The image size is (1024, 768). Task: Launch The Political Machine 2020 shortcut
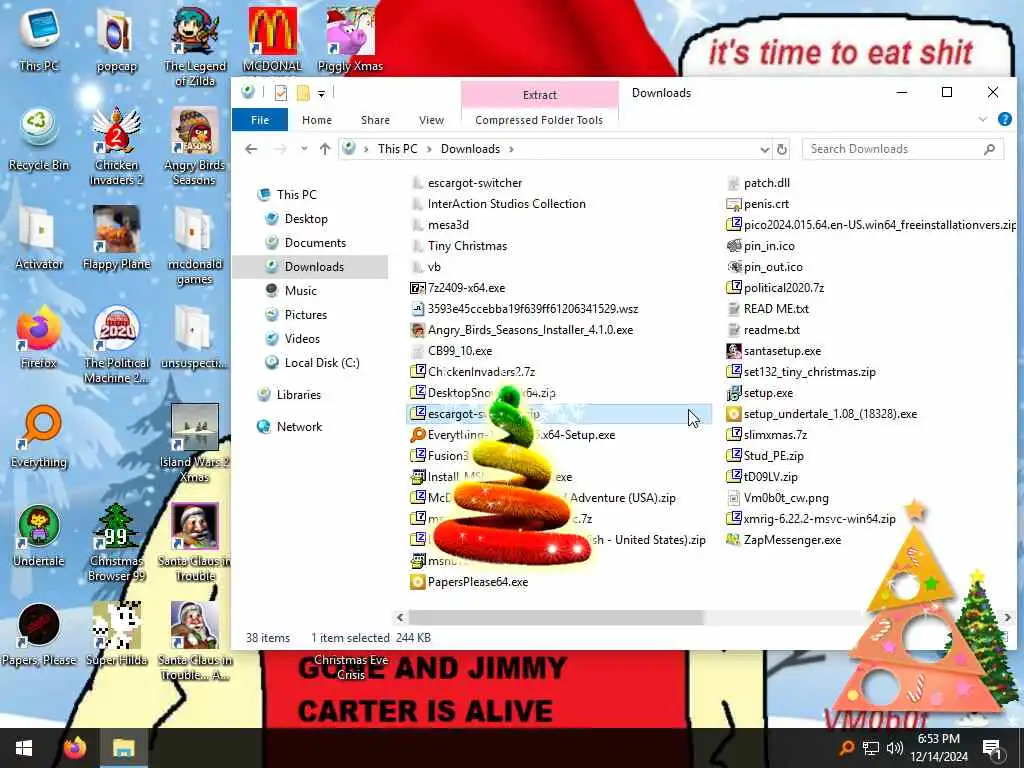(x=116, y=345)
